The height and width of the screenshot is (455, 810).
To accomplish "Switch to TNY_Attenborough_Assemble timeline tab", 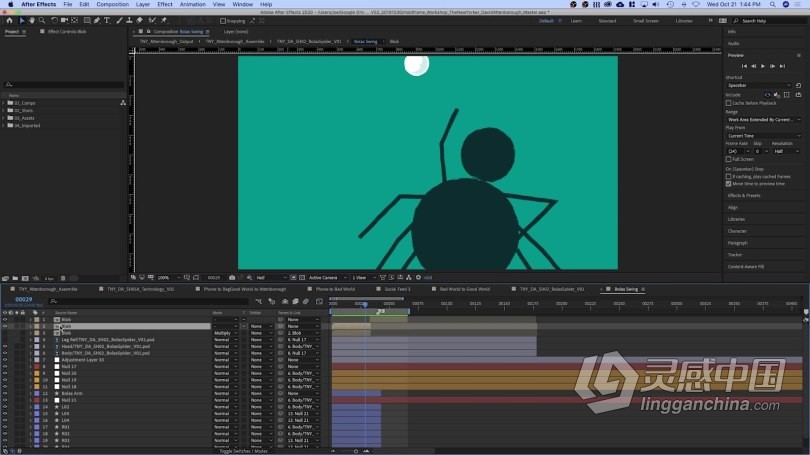I will (48, 289).
